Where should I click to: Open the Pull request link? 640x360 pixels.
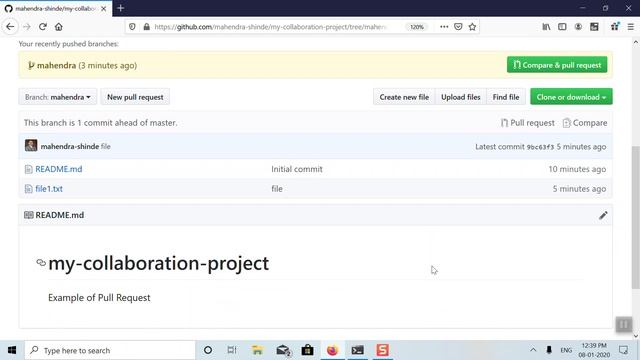click(x=527, y=123)
